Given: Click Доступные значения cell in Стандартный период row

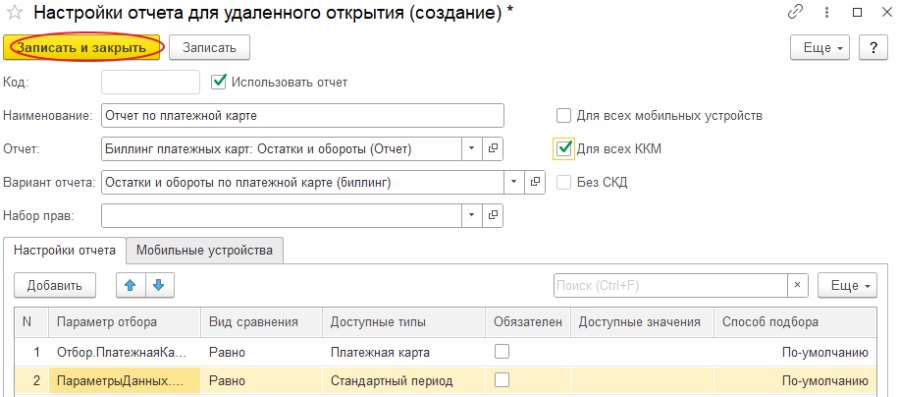Looking at the screenshot, I should pyautogui.click(x=642, y=380).
